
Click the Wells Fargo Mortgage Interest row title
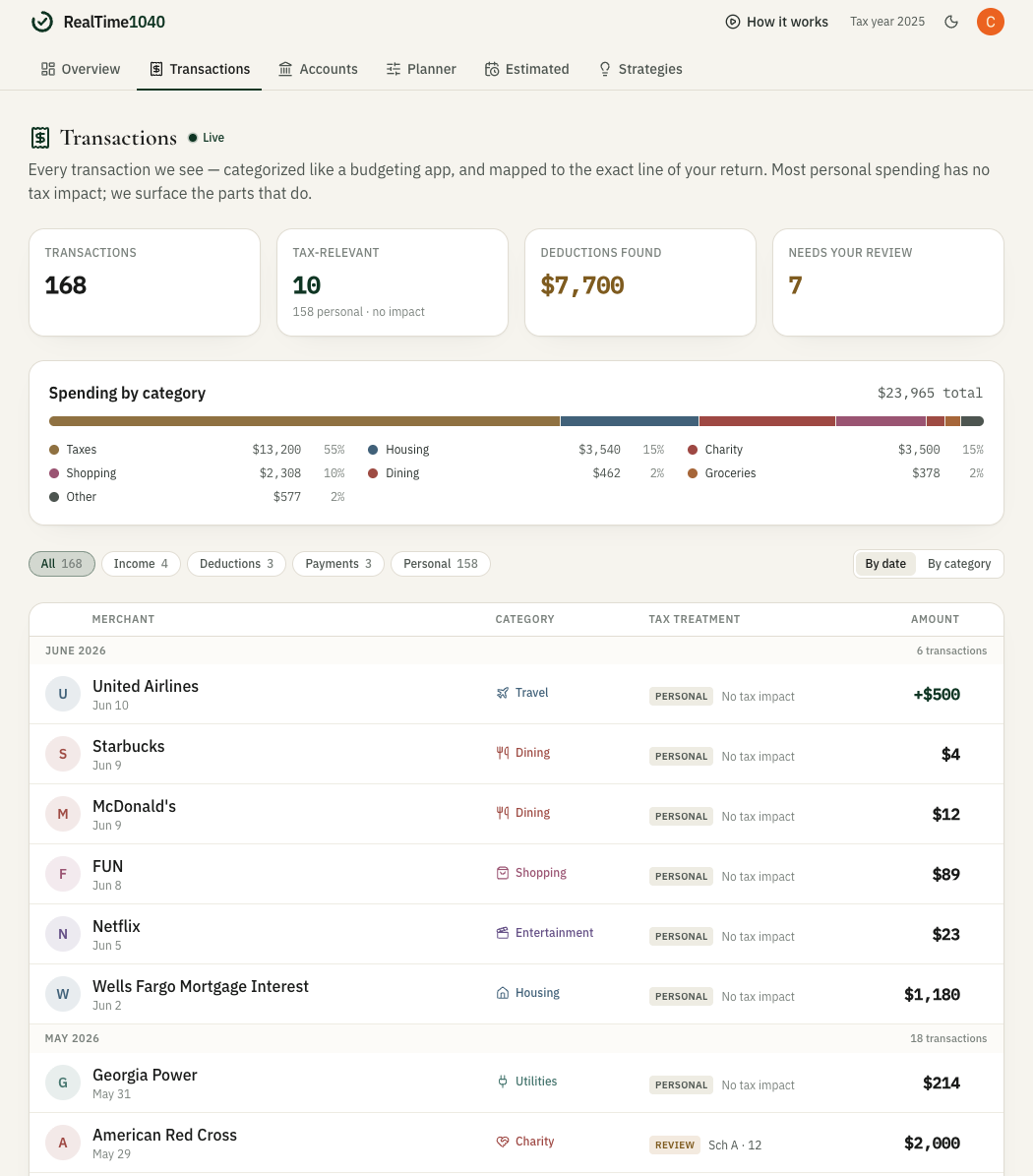click(x=200, y=986)
